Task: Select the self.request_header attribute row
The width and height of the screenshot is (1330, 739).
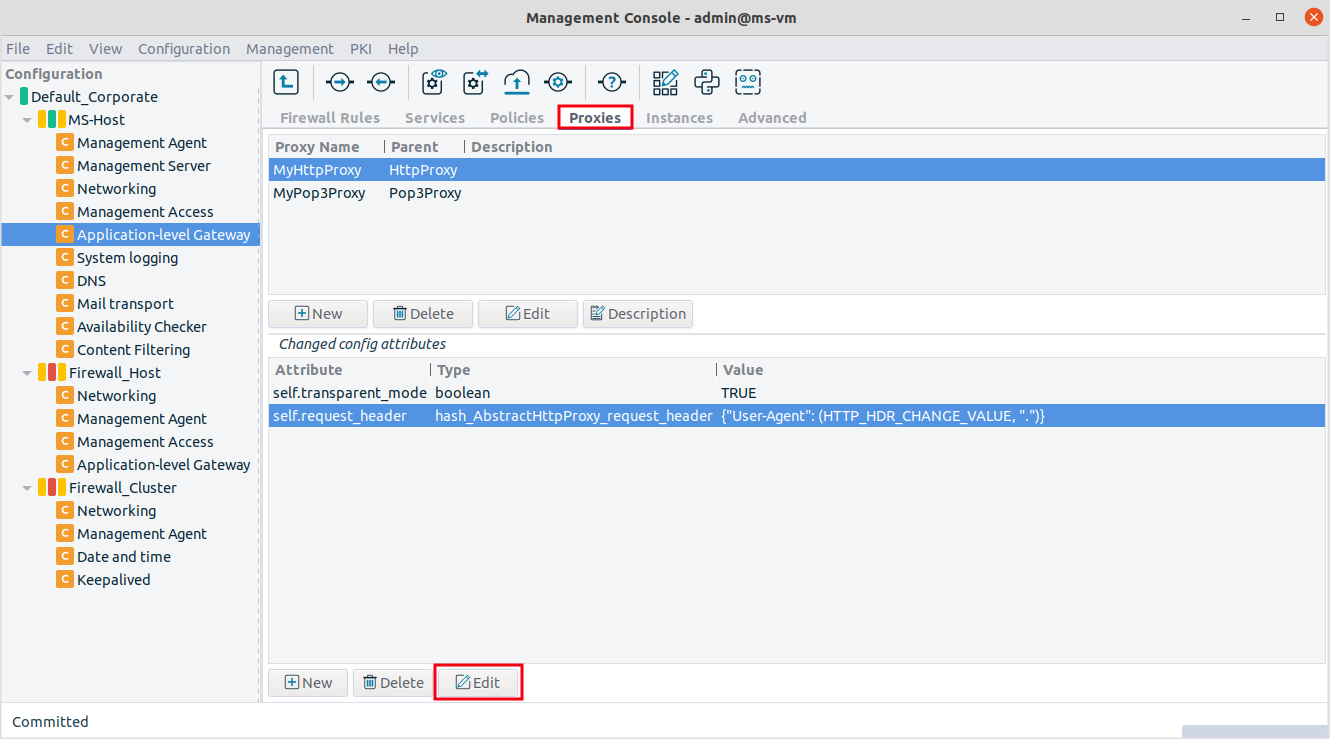Action: (797, 416)
